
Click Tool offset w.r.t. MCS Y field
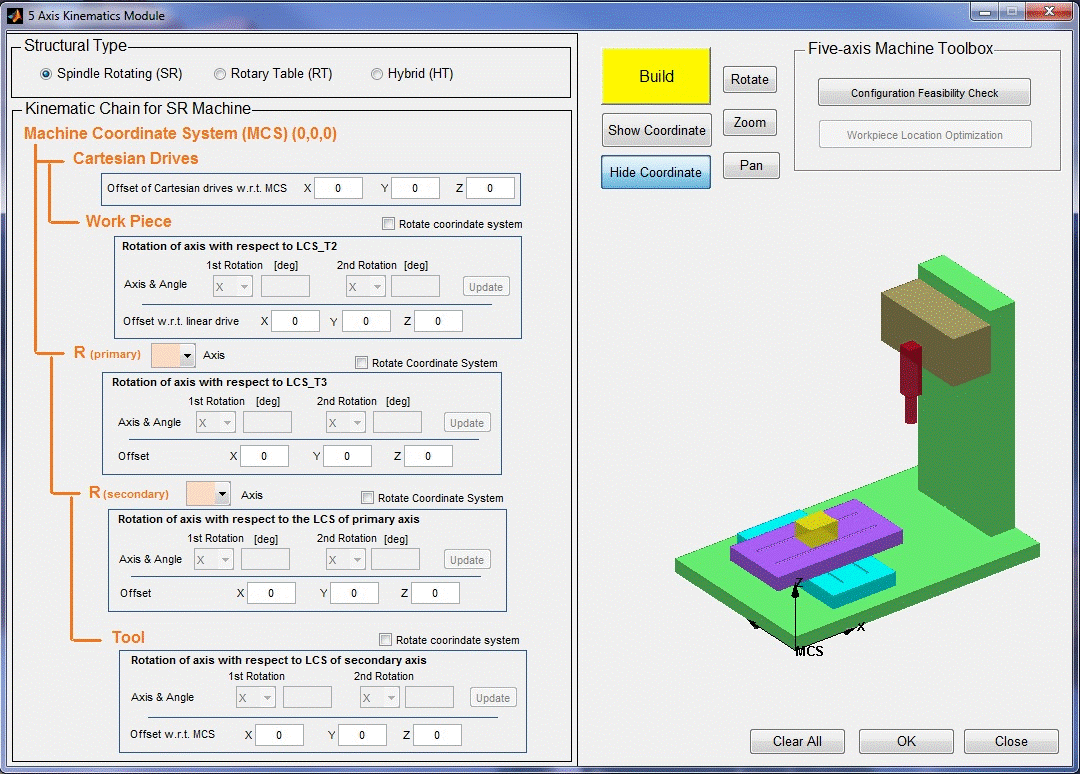pyautogui.click(x=362, y=735)
